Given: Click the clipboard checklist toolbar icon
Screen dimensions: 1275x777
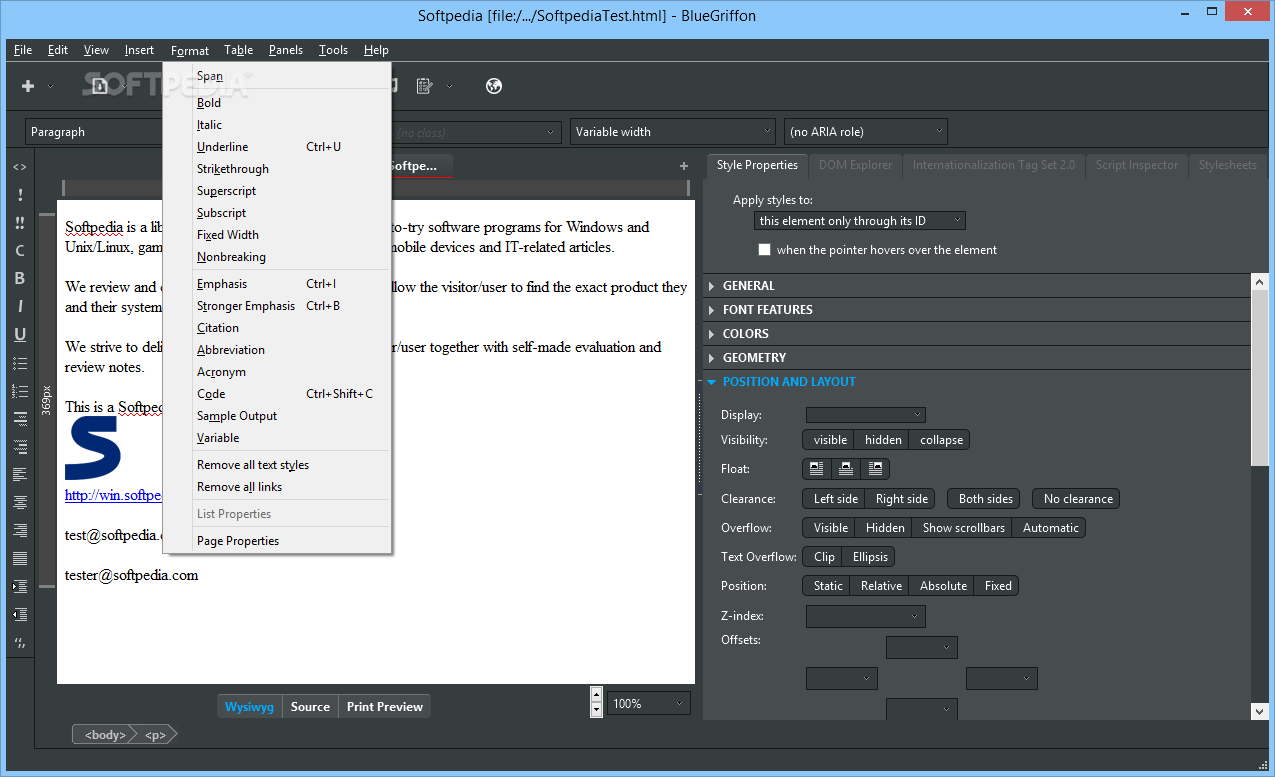Looking at the screenshot, I should coord(424,86).
